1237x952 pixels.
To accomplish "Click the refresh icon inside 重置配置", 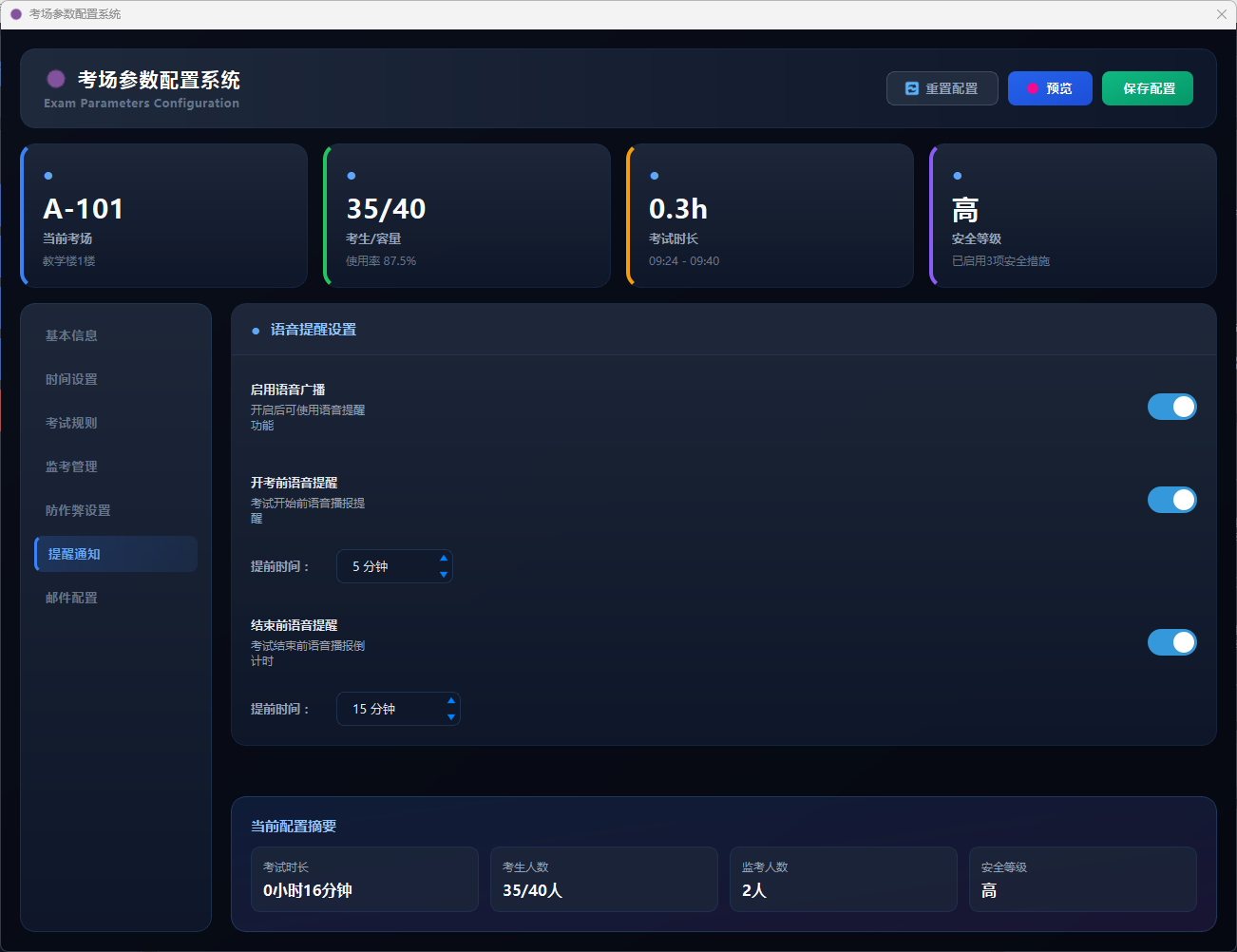I will (x=912, y=88).
